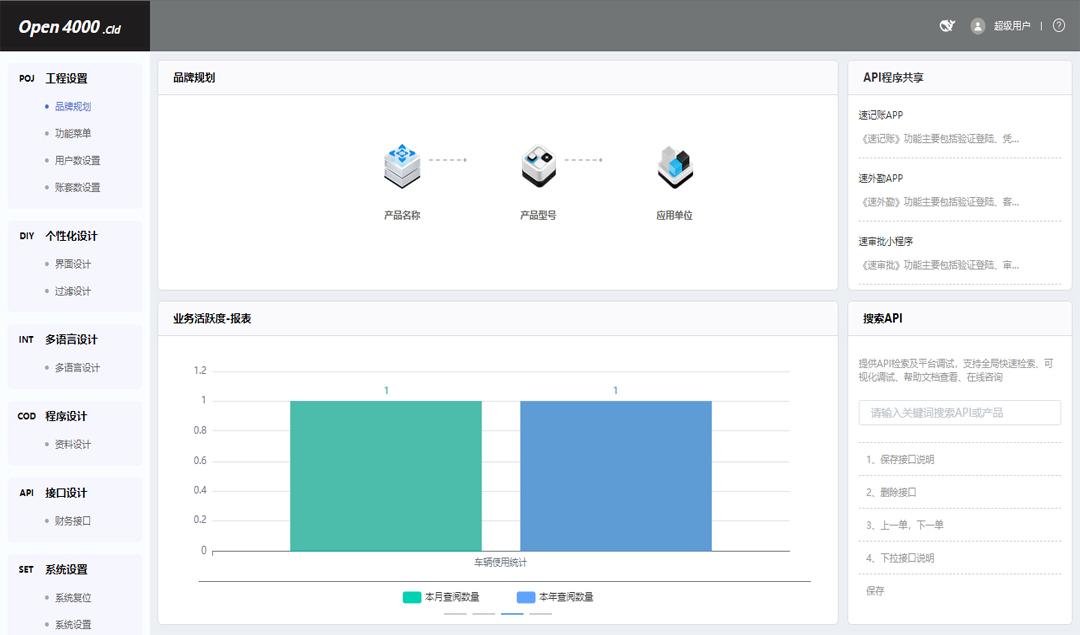Screen dimensions: 1080x635
Task: Open result '4、下拉接口说明'
Action: tap(900, 558)
